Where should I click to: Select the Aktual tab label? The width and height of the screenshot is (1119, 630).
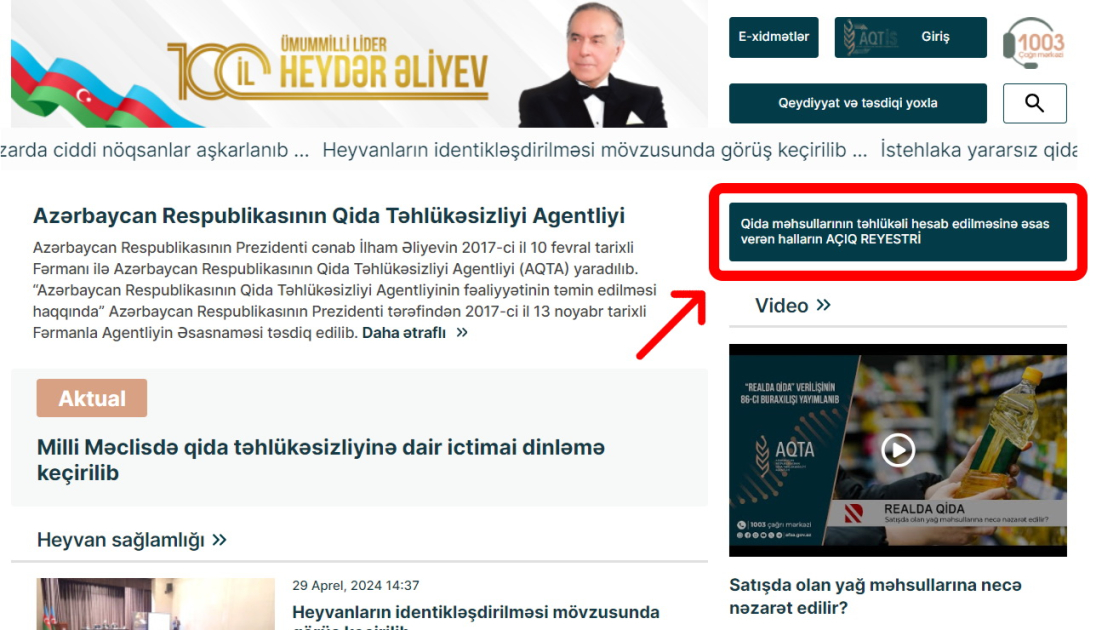92,398
